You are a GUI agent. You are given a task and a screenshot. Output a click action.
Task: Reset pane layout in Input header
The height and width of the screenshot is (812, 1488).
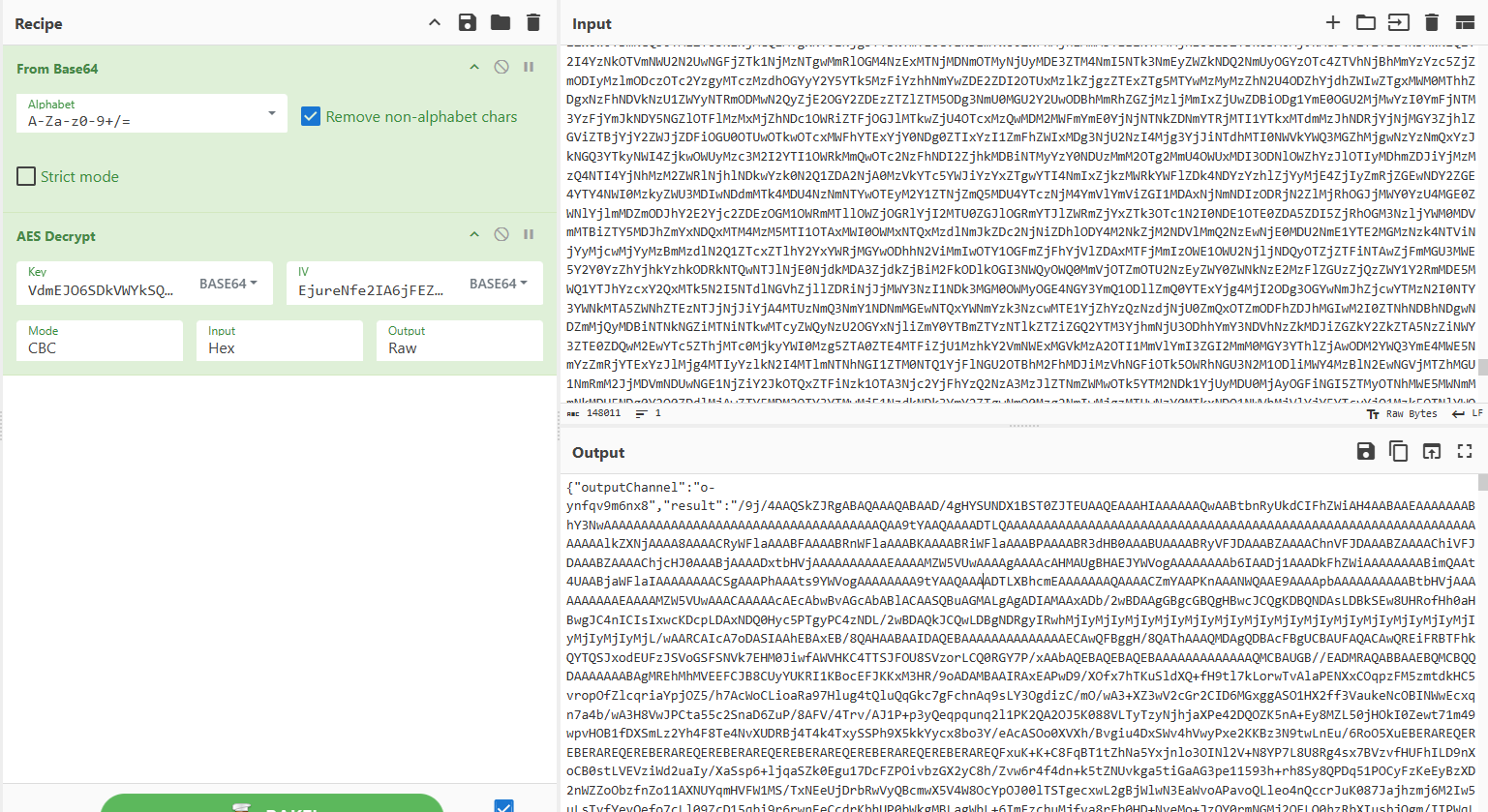pos(1465,22)
